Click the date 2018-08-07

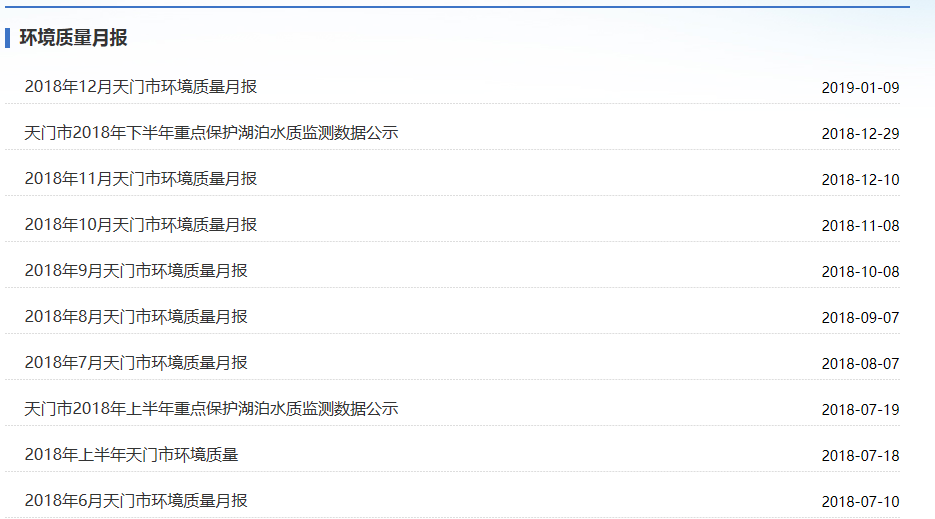860,364
